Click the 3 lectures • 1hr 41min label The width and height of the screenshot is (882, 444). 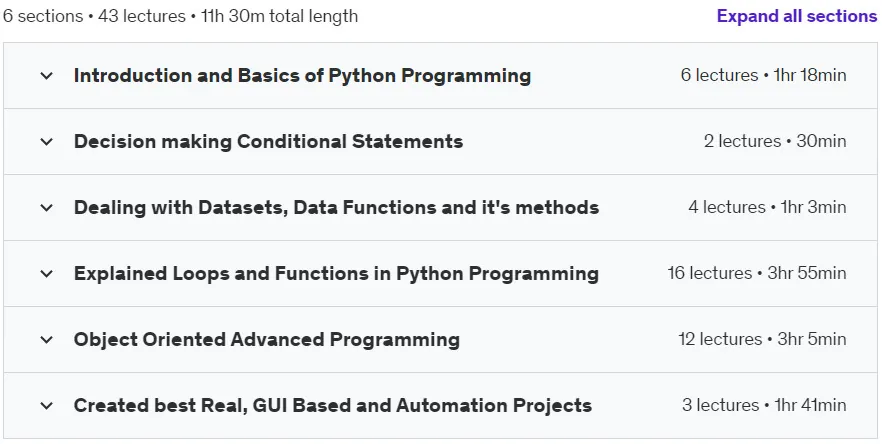point(764,405)
